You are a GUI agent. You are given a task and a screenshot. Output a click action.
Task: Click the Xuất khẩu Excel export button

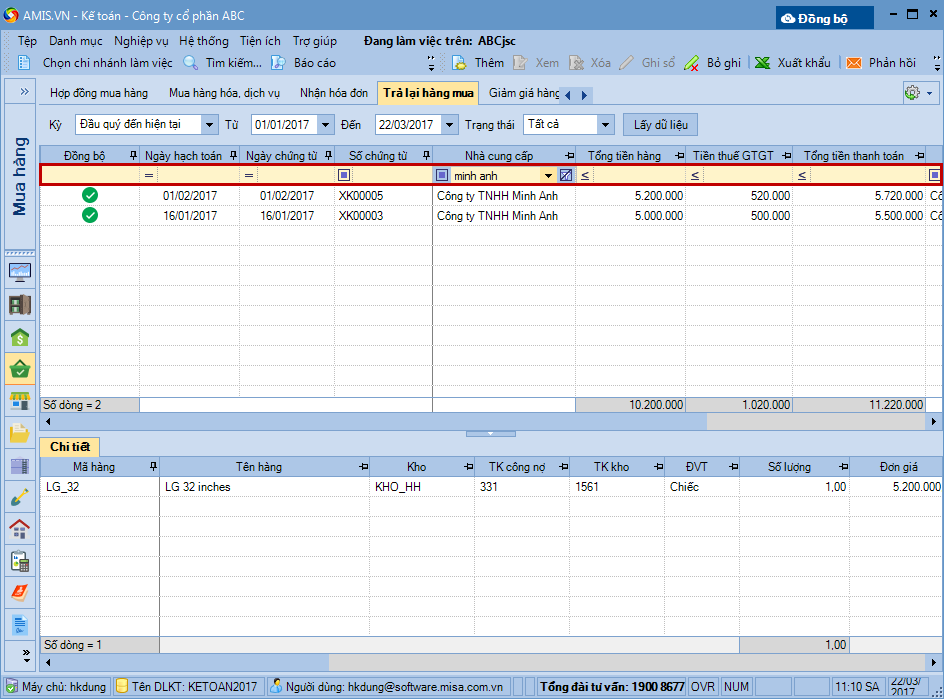click(793, 62)
